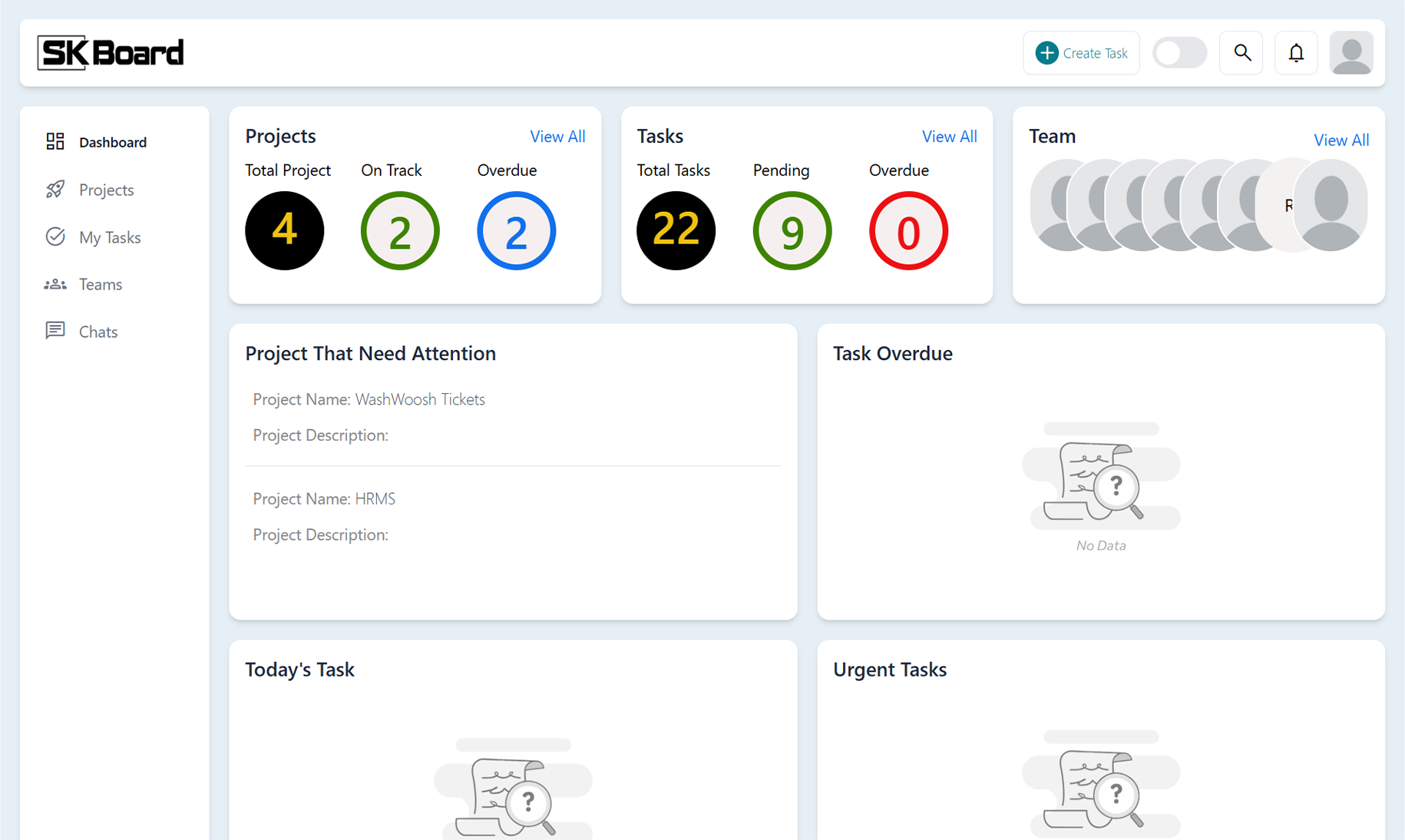This screenshot has width=1405, height=840.
Task: Open the user profile avatar
Action: pos(1350,53)
